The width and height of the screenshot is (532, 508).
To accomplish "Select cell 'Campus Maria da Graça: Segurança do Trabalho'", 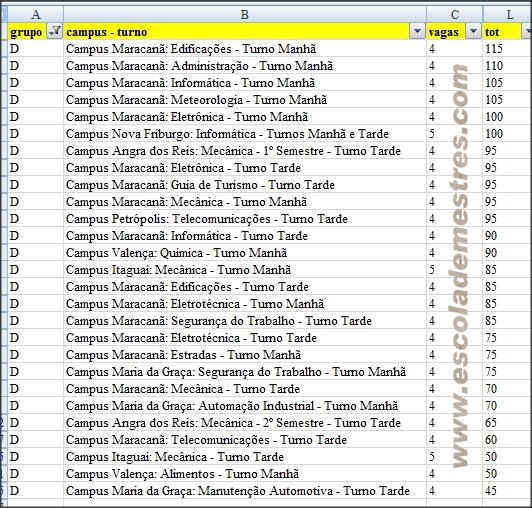I will (x=245, y=372).
